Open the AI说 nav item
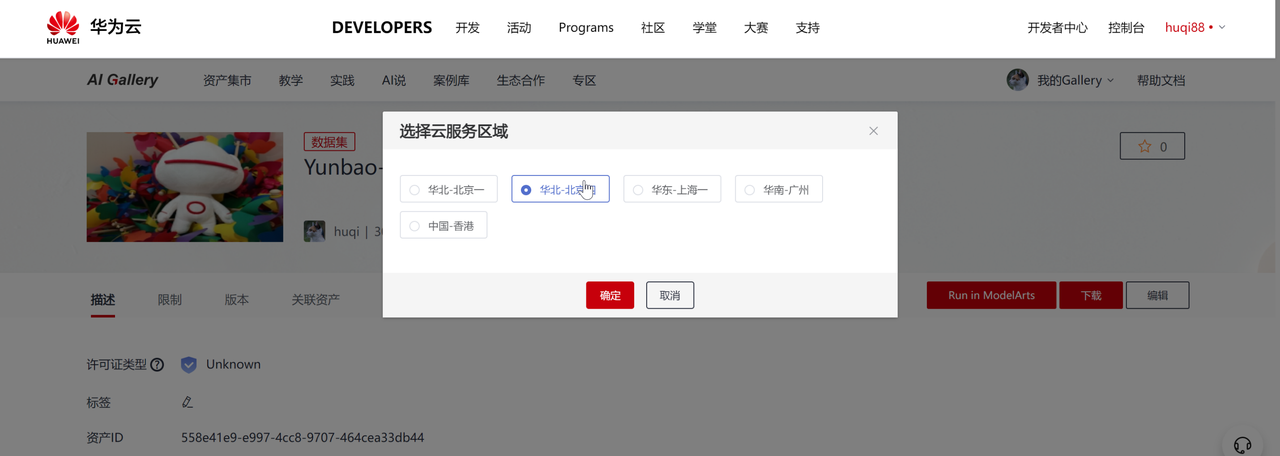The image size is (1280, 456). [394, 80]
